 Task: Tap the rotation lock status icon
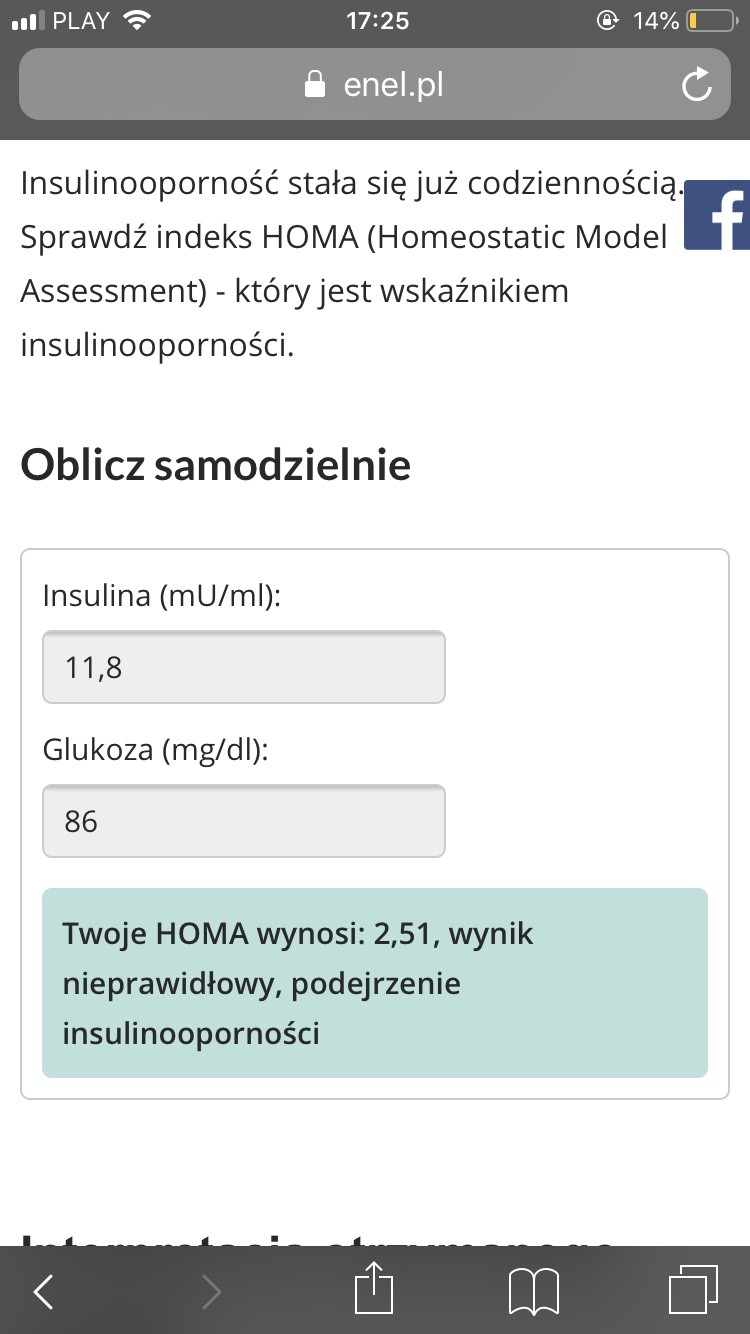(607, 21)
